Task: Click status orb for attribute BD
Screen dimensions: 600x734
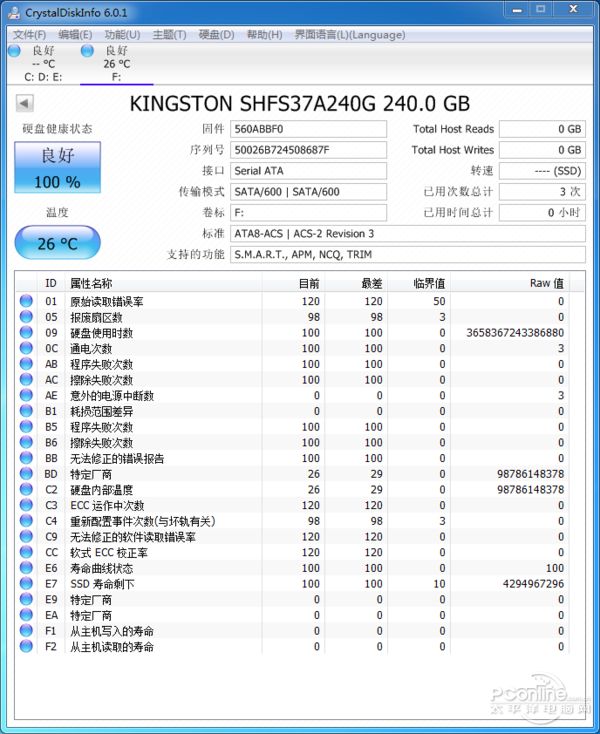Action: [26, 474]
